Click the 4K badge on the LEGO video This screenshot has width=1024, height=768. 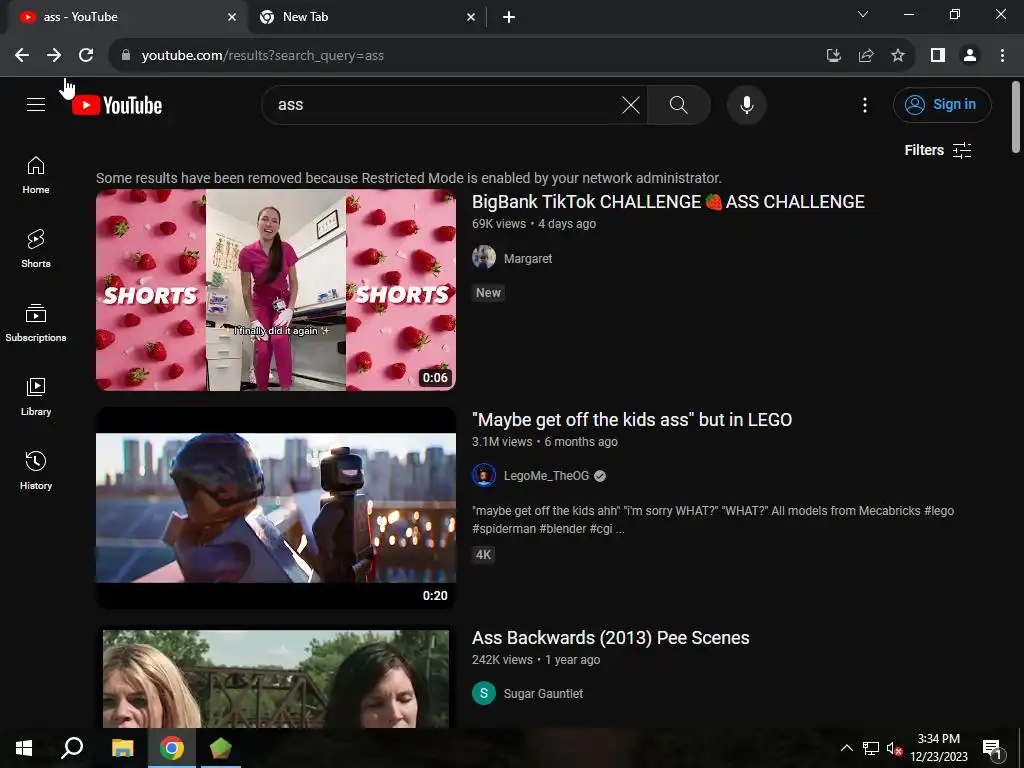(x=483, y=555)
